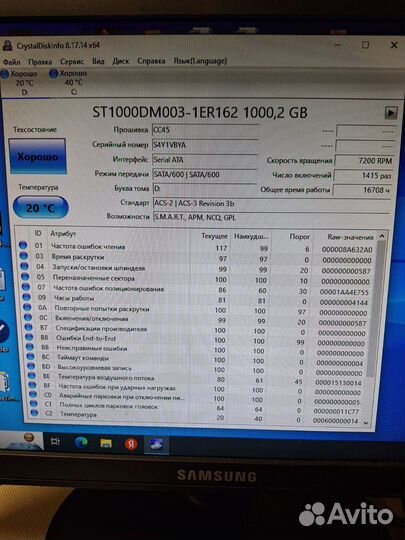This screenshot has width=405, height=540.
Task: Click the blue Хорошо health status button
Action: coord(38,156)
